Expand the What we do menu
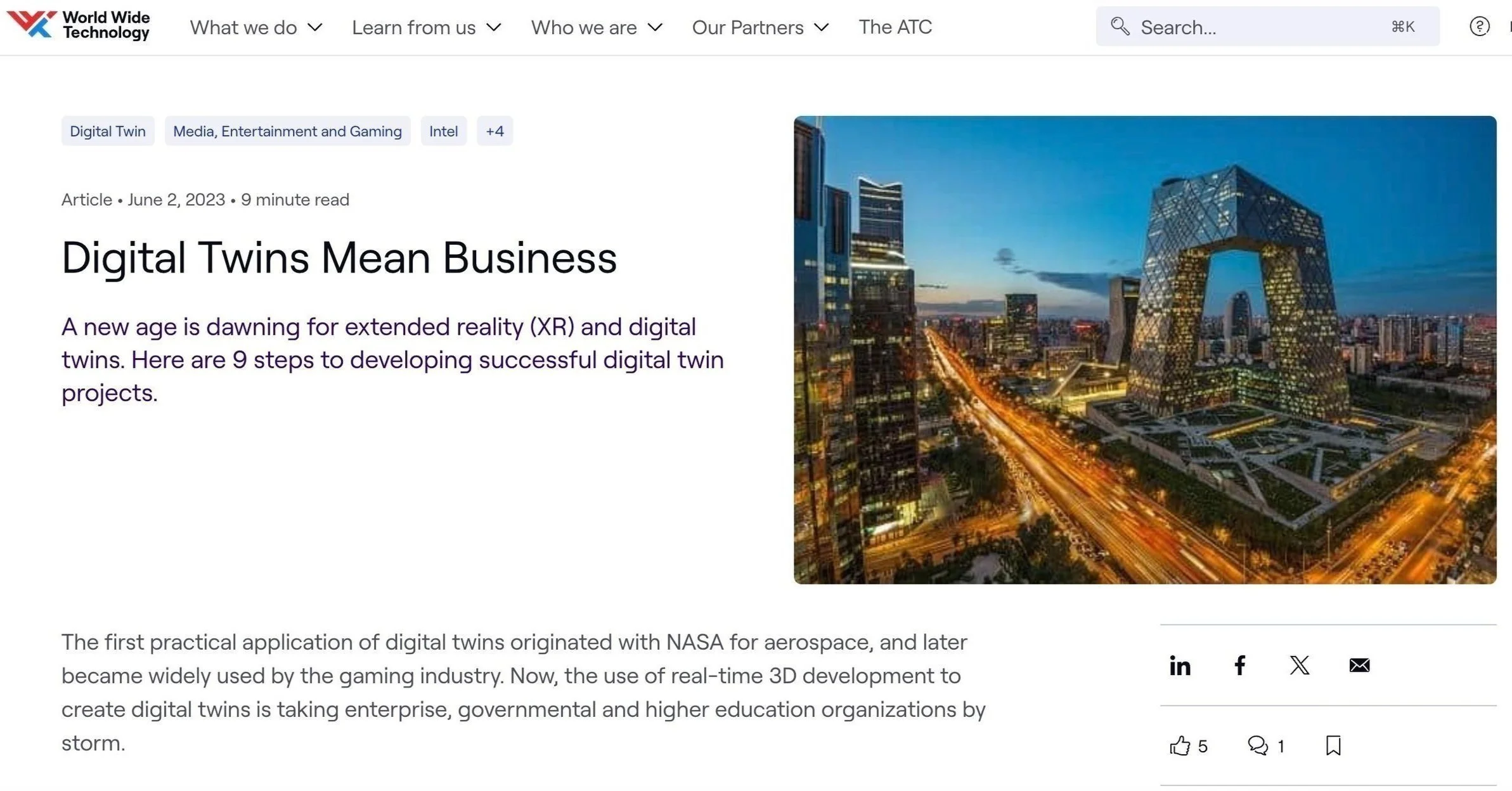This screenshot has height=791, width=1512. (256, 27)
